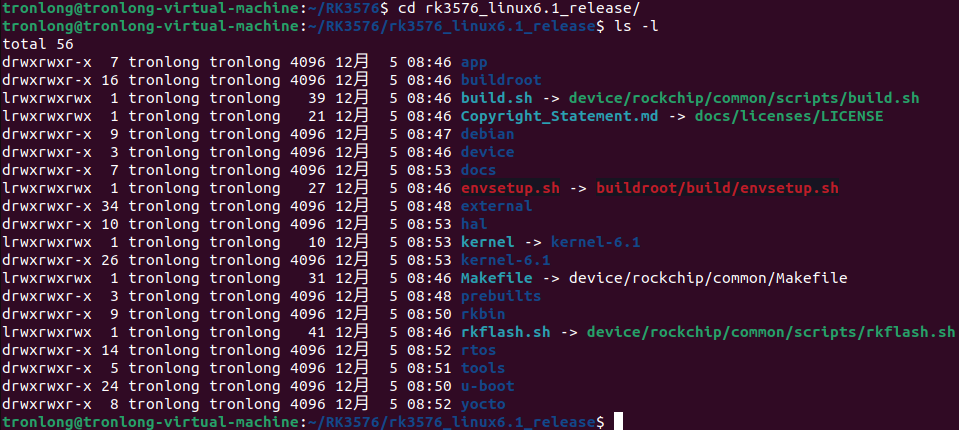Click target path 'device/rockchip/common/scripts/build.sh'

tap(744, 98)
